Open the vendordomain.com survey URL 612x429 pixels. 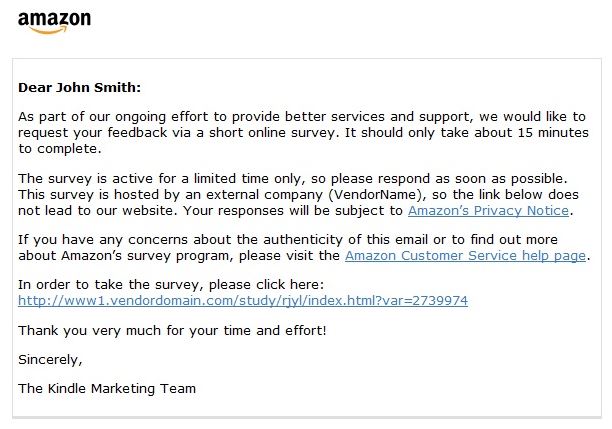pos(243,300)
